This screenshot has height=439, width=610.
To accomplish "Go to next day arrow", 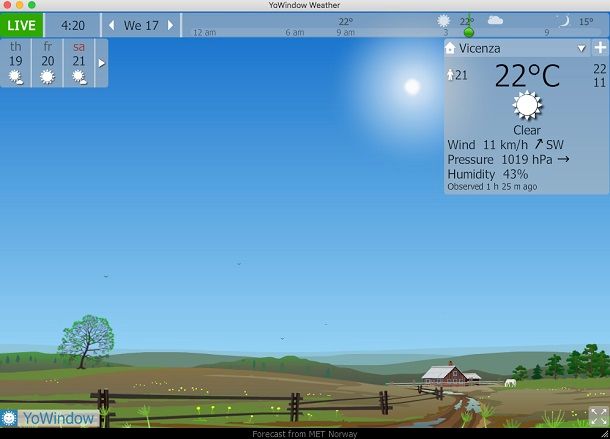I will click(170, 25).
